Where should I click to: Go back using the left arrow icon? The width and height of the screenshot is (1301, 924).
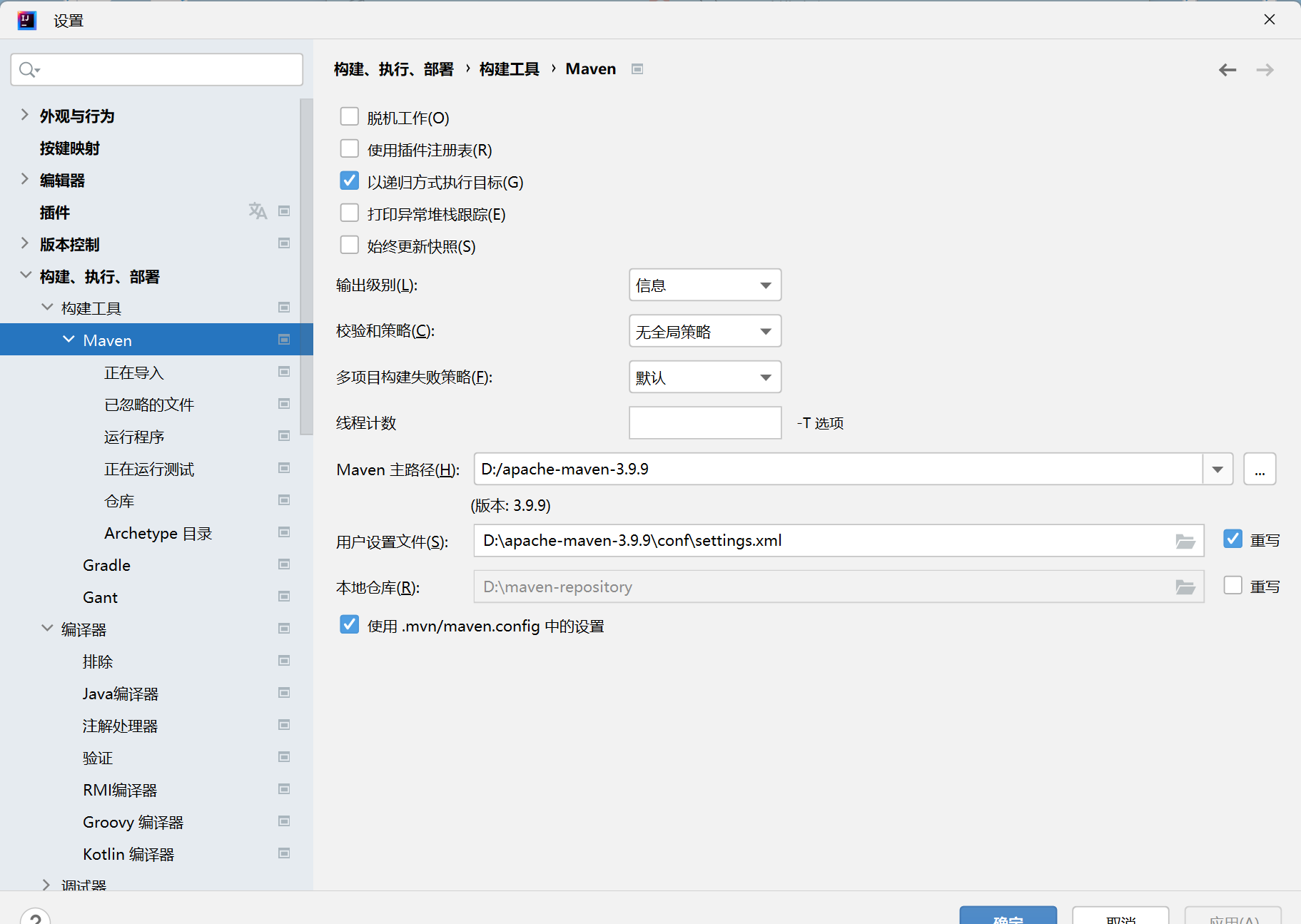point(1227,70)
